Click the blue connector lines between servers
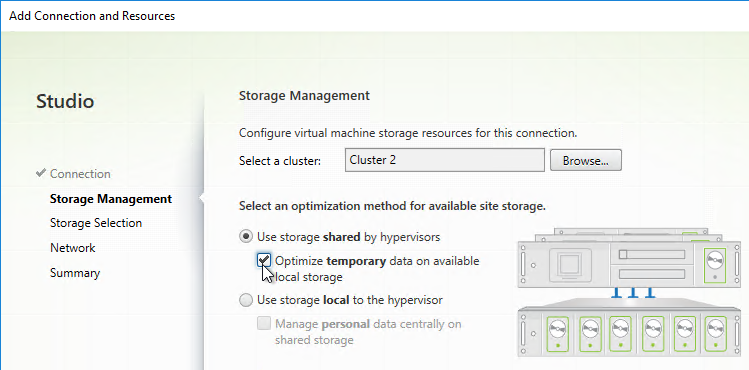Image resolution: width=749 pixels, height=370 pixels. tap(633, 292)
